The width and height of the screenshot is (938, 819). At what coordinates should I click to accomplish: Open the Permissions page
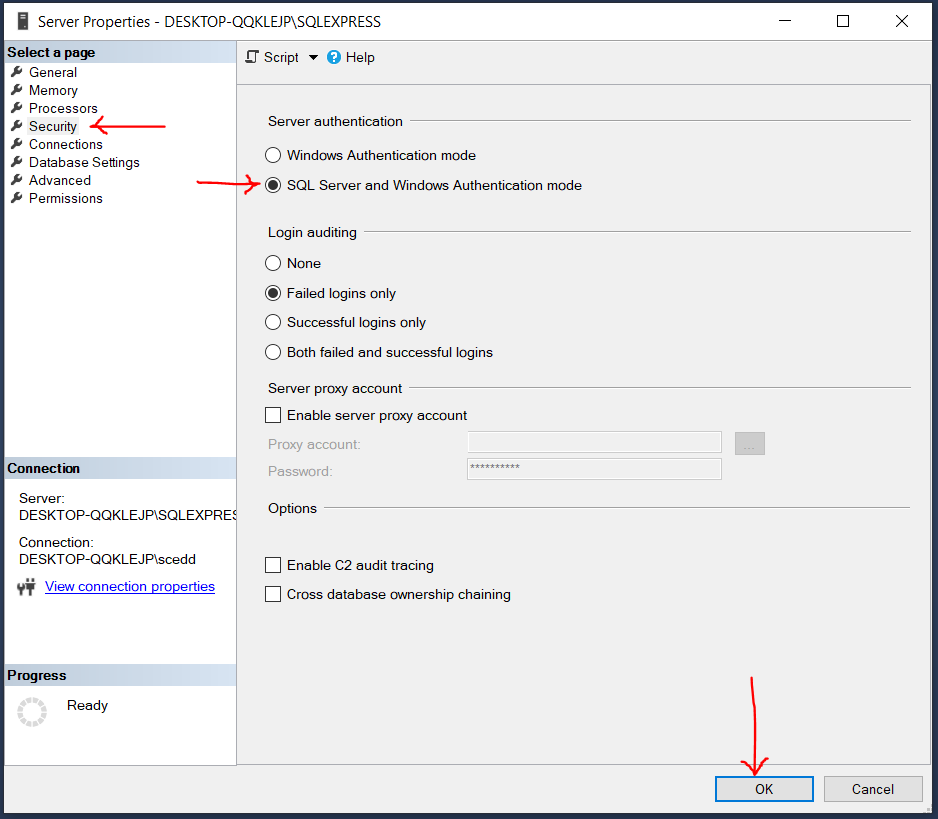point(66,198)
